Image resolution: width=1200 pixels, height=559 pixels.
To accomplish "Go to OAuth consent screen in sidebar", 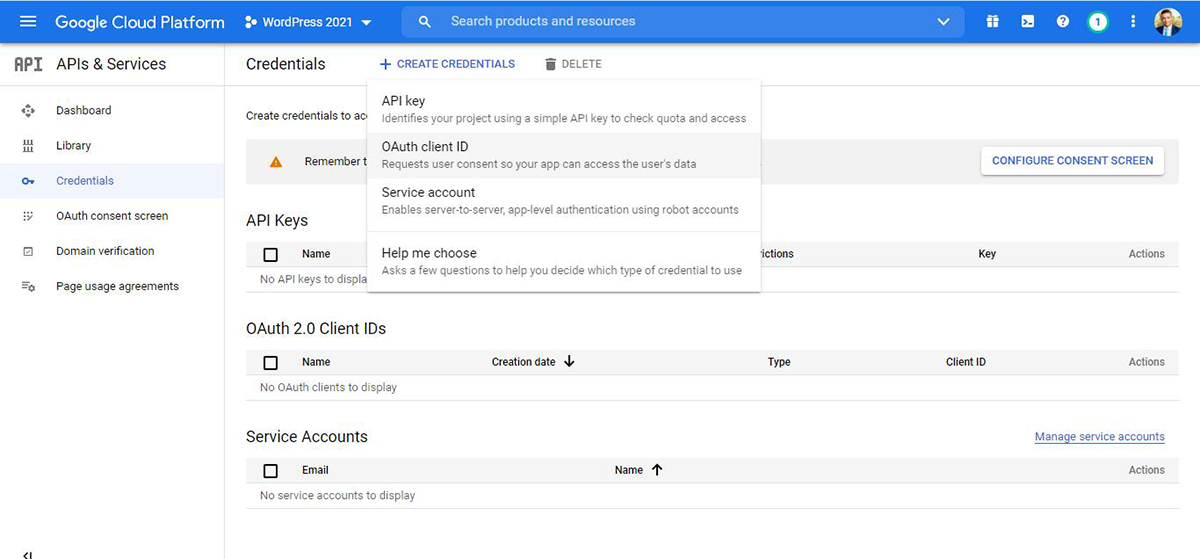I will pyautogui.click(x=112, y=216).
